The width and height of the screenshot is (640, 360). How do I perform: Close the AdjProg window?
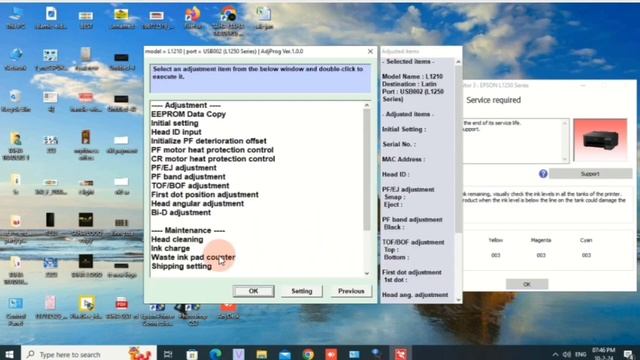click(x=370, y=51)
